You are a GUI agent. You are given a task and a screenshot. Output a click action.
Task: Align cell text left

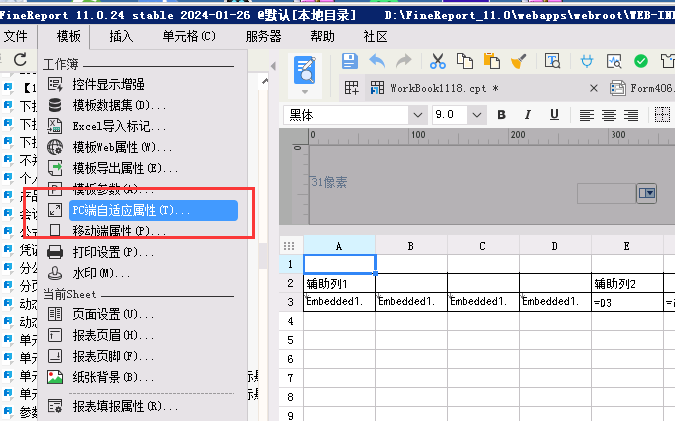(x=586, y=115)
